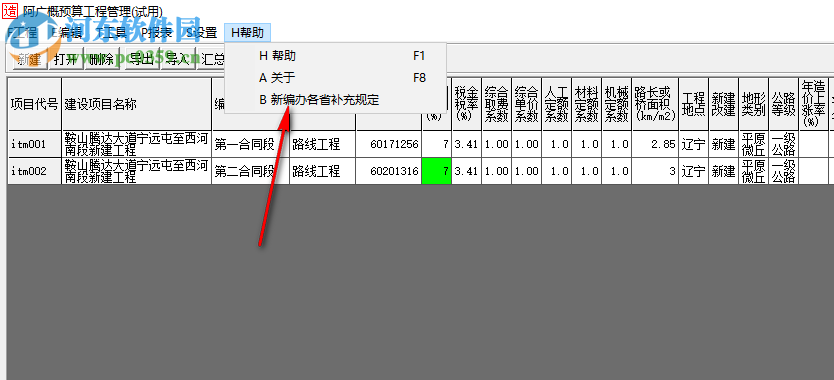834x380 pixels.
Task: Click 建设项目名称 column header
Action: click(x=137, y=104)
